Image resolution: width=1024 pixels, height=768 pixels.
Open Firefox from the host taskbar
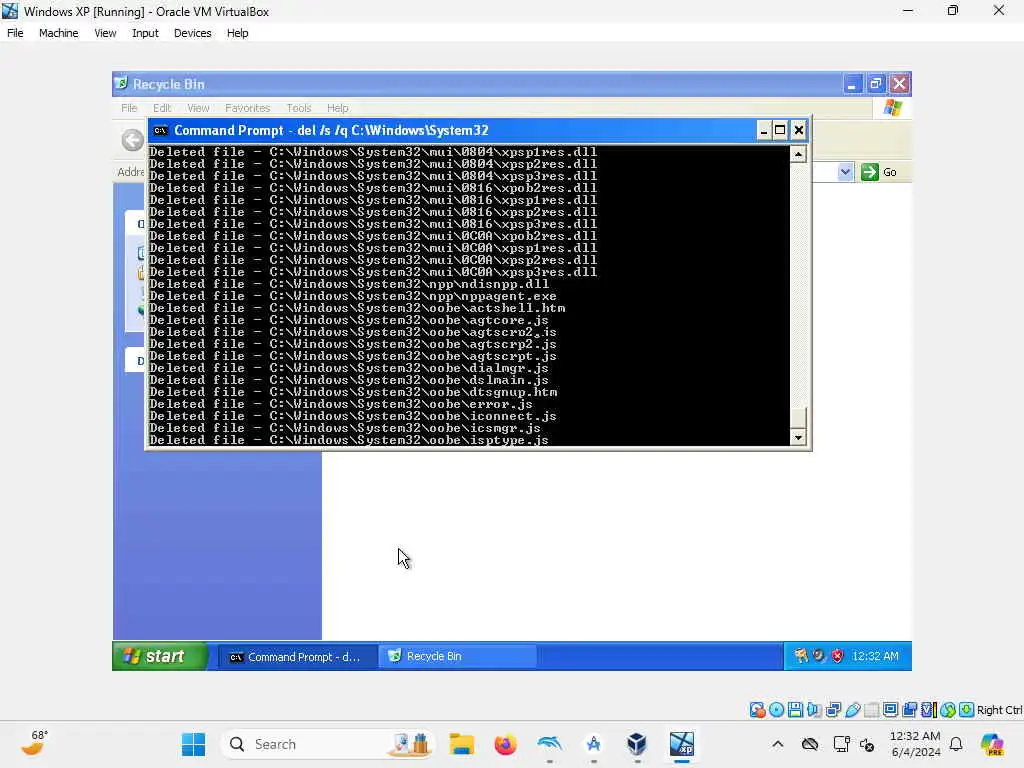tap(505, 744)
